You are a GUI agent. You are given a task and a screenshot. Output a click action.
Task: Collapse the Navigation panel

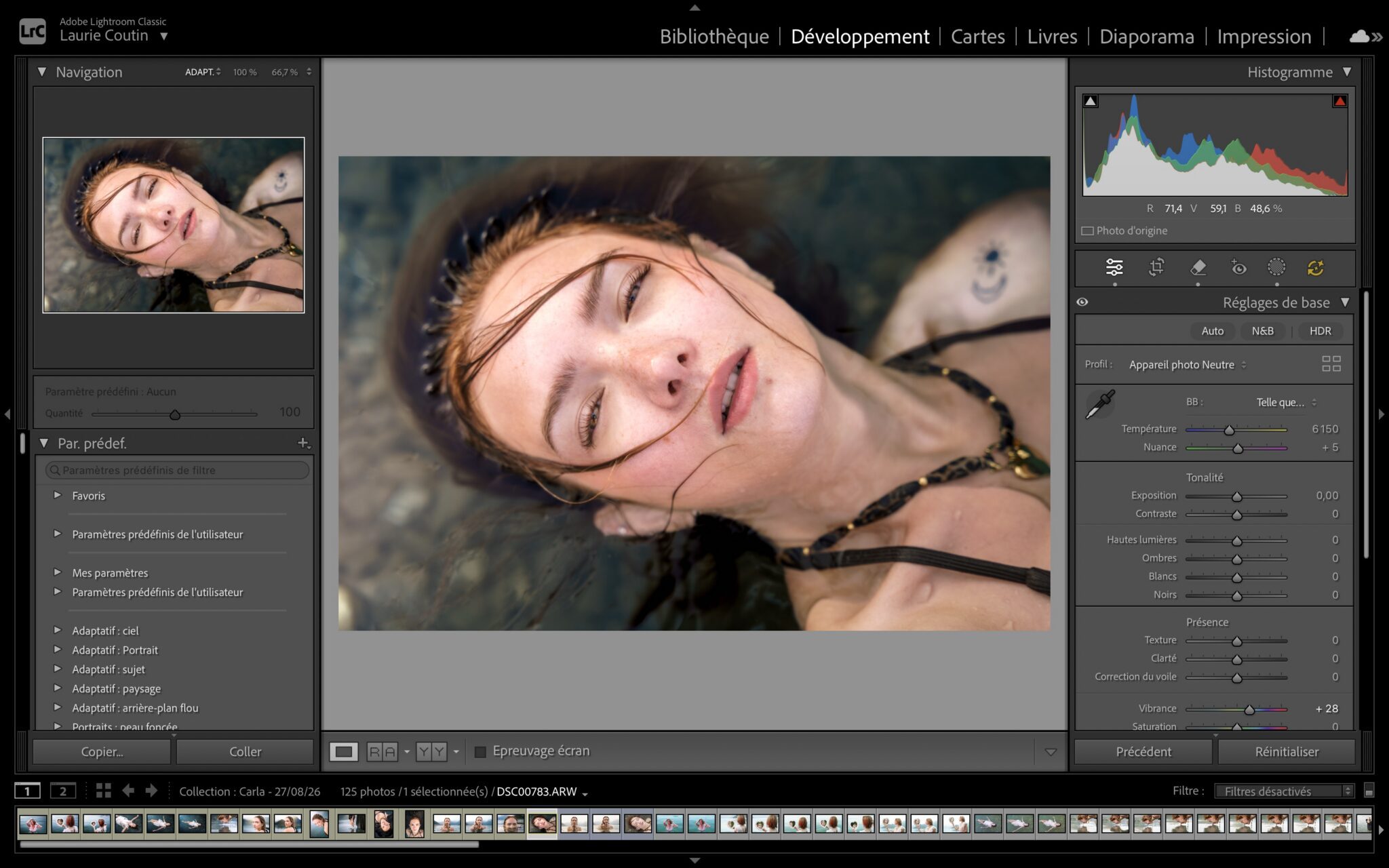[x=42, y=71]
